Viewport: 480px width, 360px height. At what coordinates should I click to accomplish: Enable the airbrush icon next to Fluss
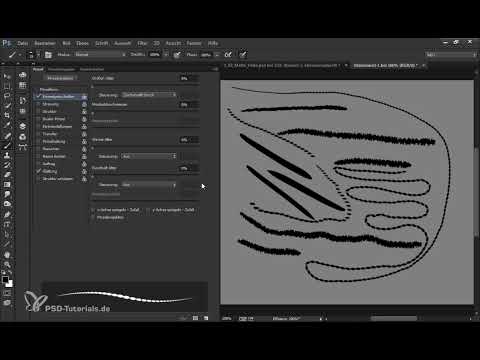pos(228,54)
